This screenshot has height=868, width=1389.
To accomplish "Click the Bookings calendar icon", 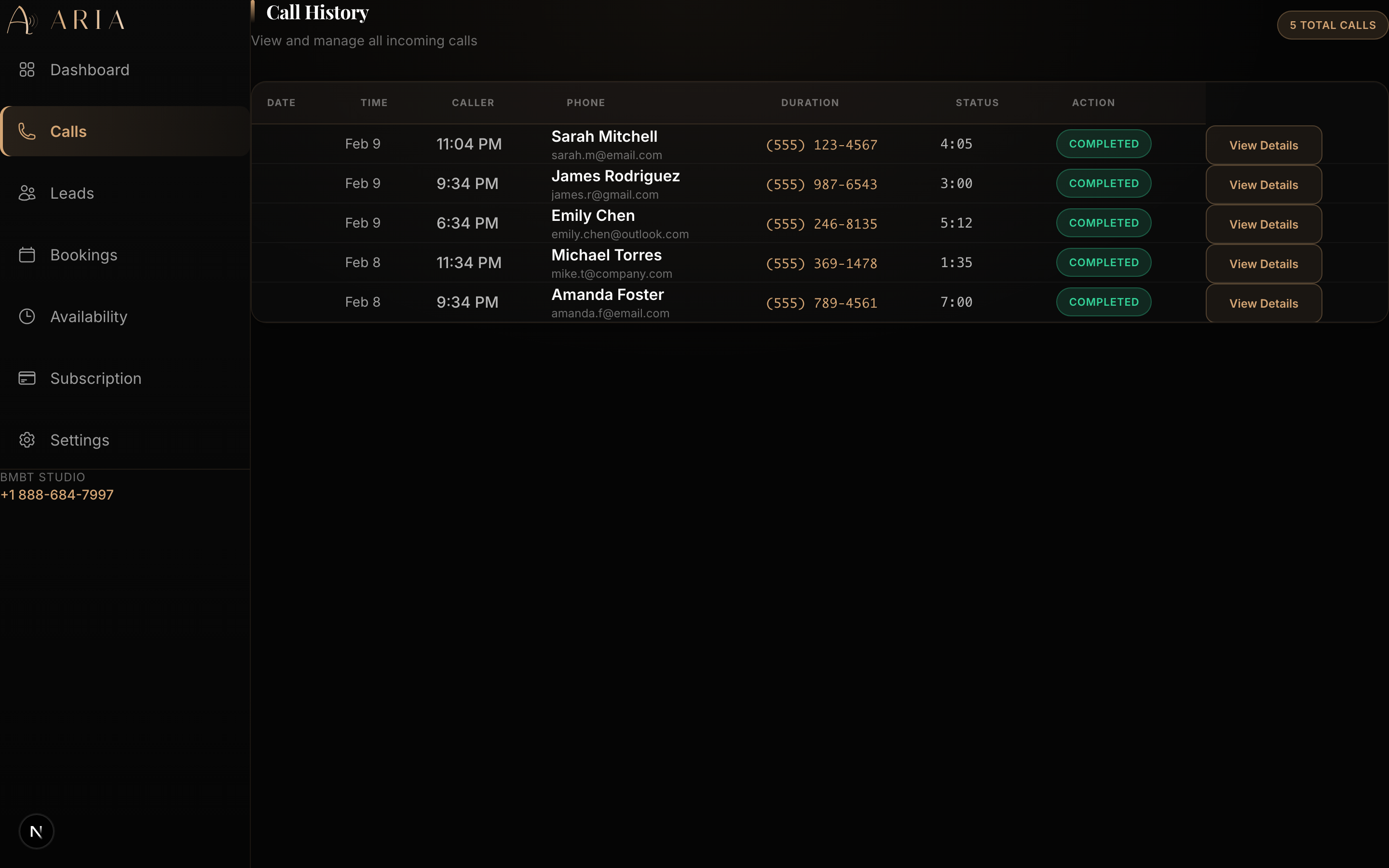I will tap(27, 254).
